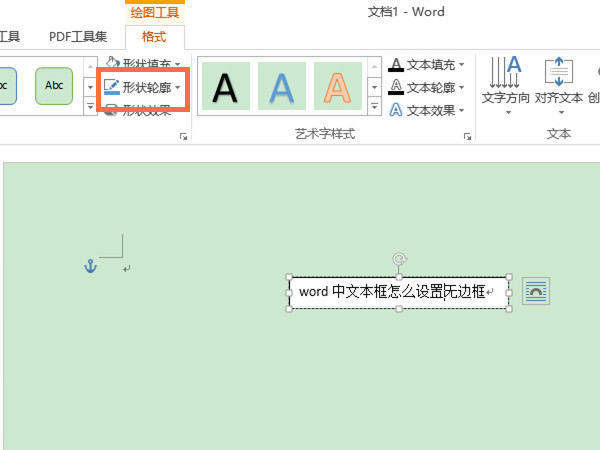600x450 pixels.
Task: Open the shape styles dialog launcher
Action: [184, 137]
